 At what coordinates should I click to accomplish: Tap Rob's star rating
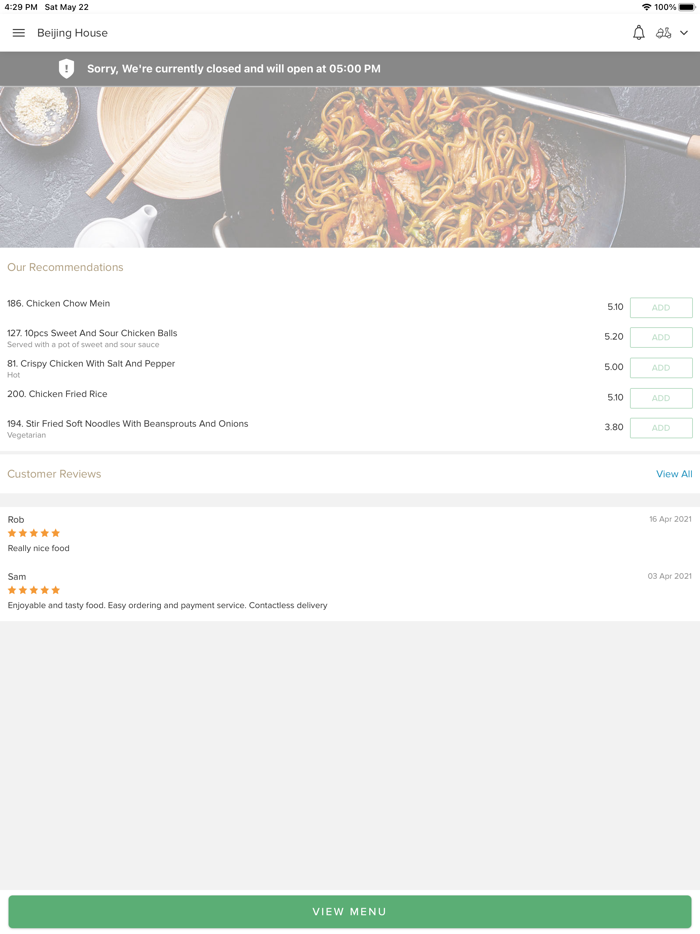(x=34, y=533)
